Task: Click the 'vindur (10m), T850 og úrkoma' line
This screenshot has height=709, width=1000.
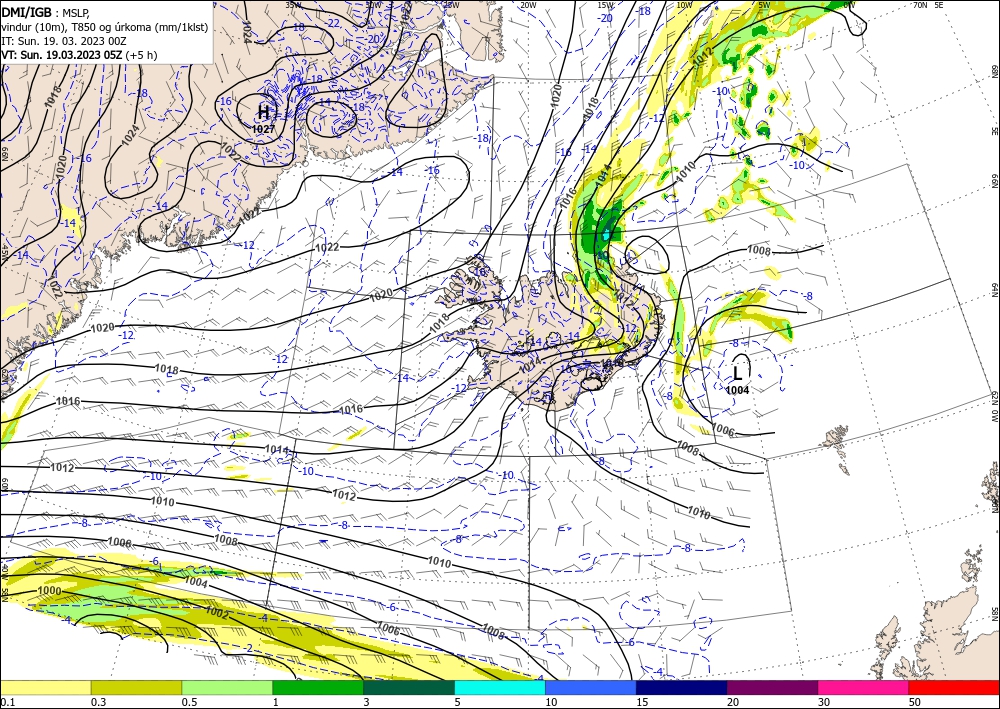Action: 104,27
